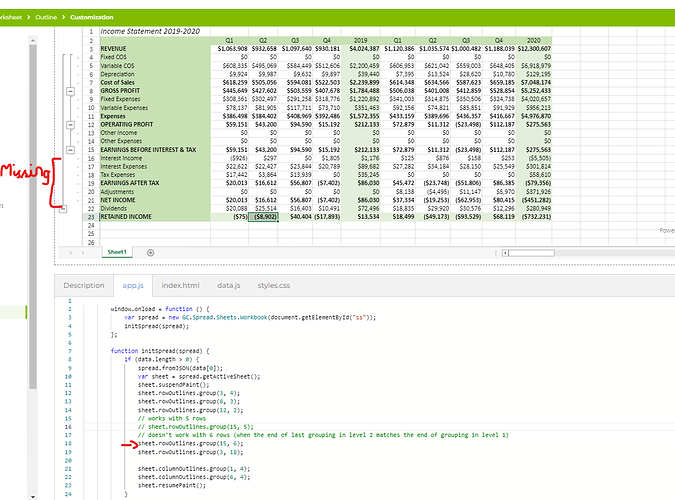
Task: Open the styles.css code tab
Action: [275, 285]
